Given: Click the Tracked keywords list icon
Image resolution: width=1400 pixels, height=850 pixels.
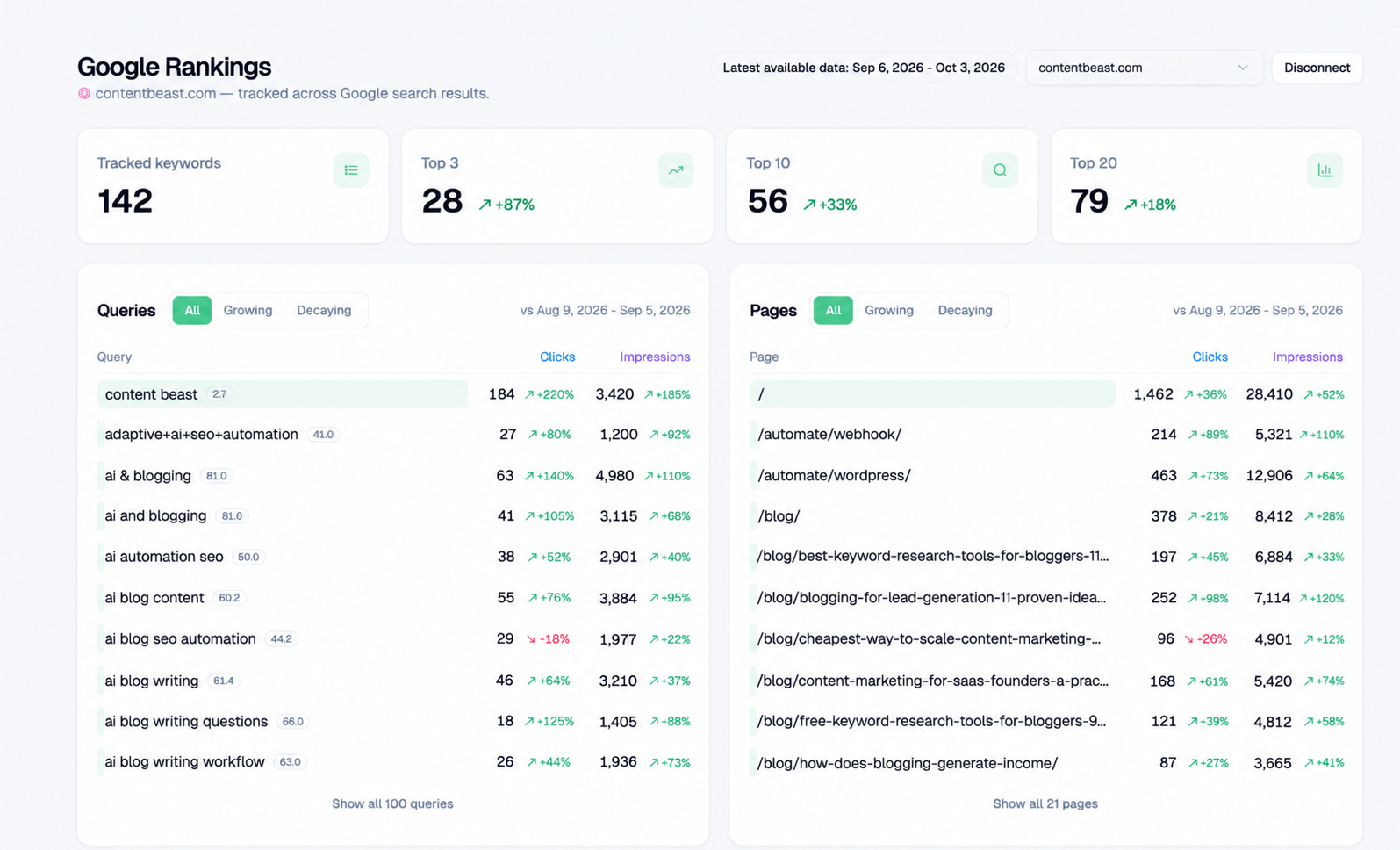Looking at the screenshot, I should [351, 170].
